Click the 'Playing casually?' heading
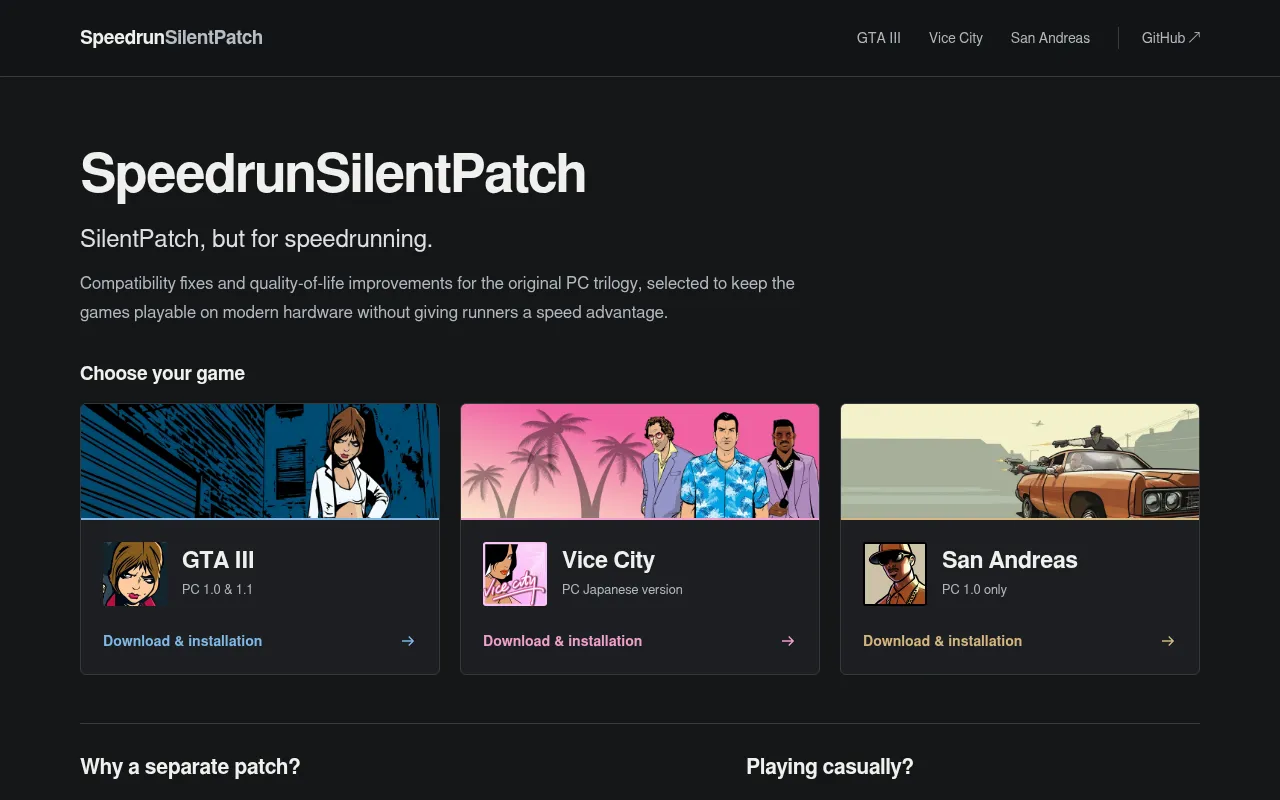 pyautogui.click(x=830, y=767)
